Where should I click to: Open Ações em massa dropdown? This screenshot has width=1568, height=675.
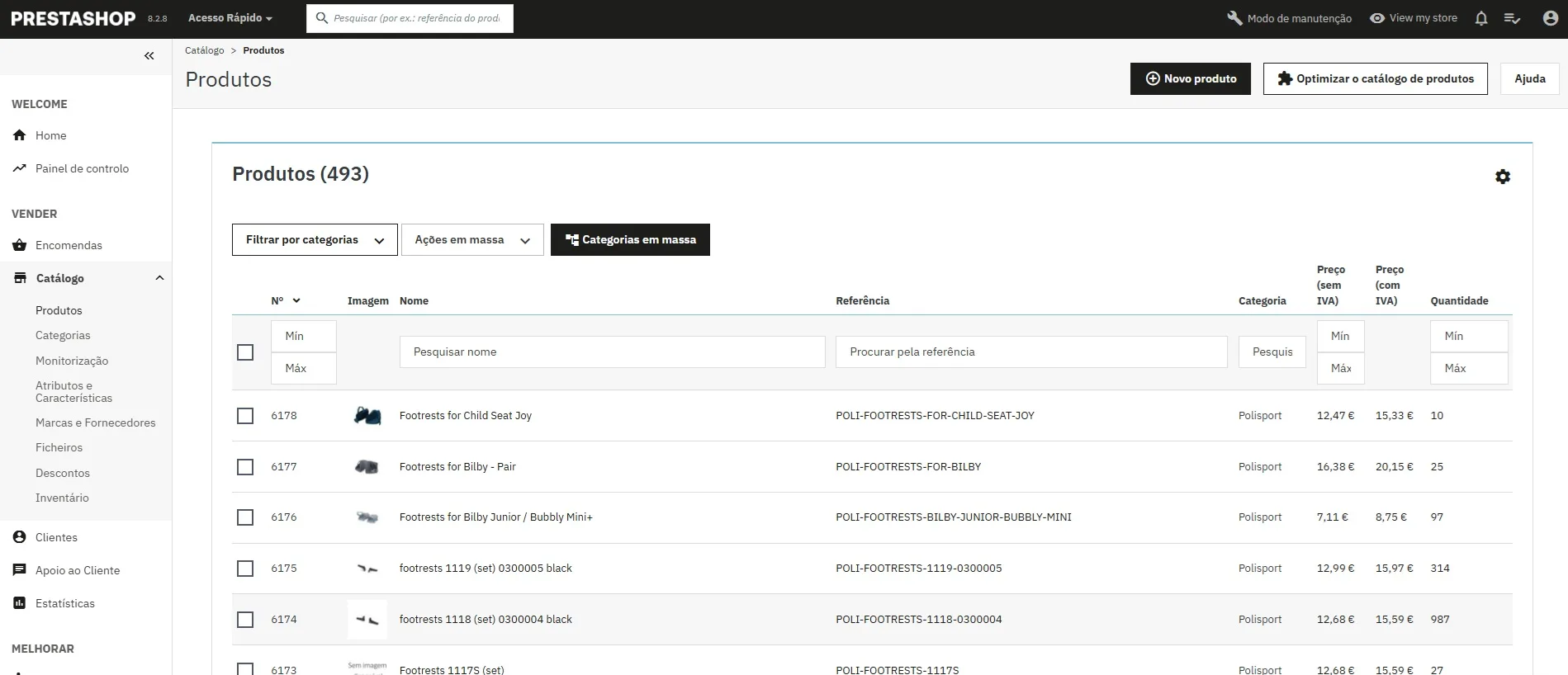tap(472, 240)
